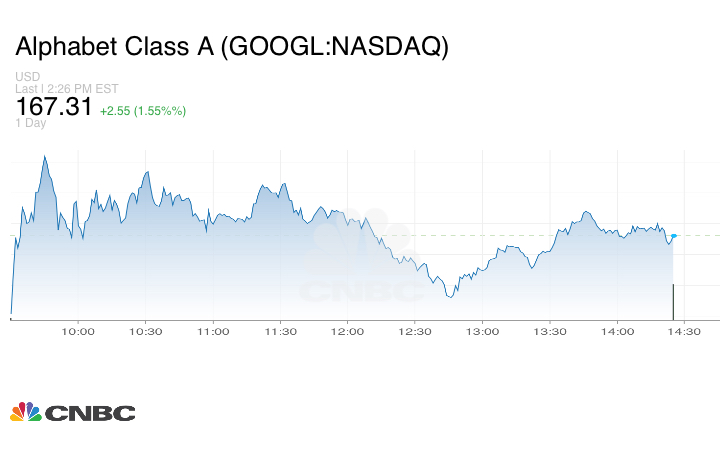Click the 12:30 time axis label

[x=415, y=332]
